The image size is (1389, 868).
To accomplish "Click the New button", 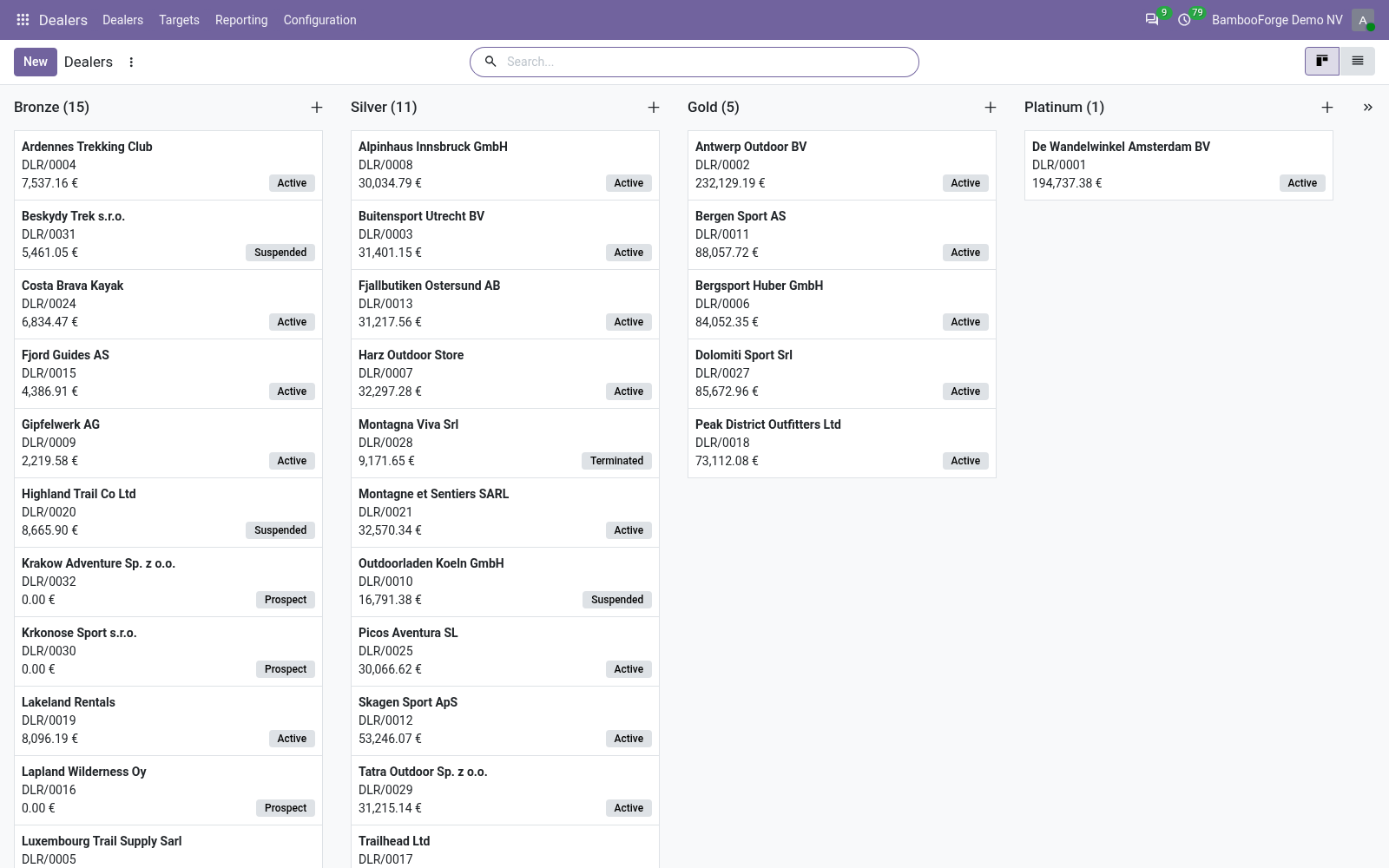I will point(36,62).
